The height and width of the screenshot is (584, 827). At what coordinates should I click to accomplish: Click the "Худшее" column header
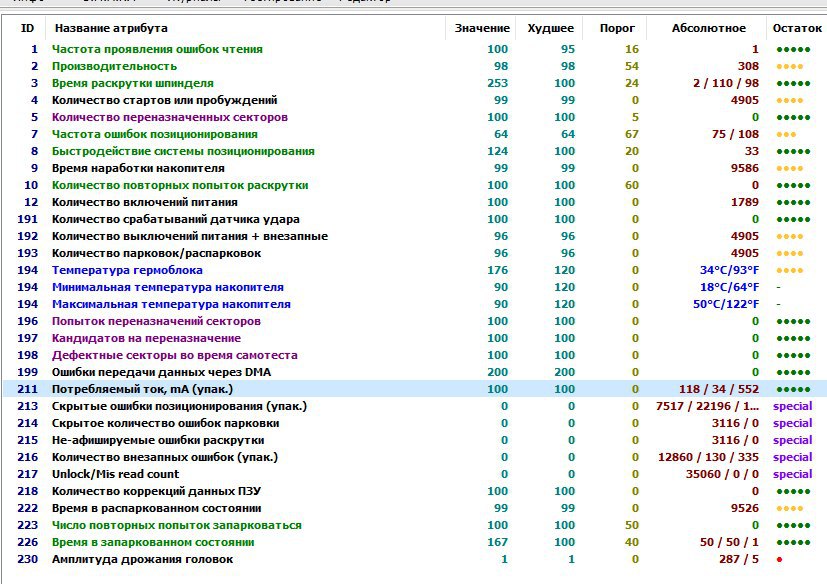point(551,28)
